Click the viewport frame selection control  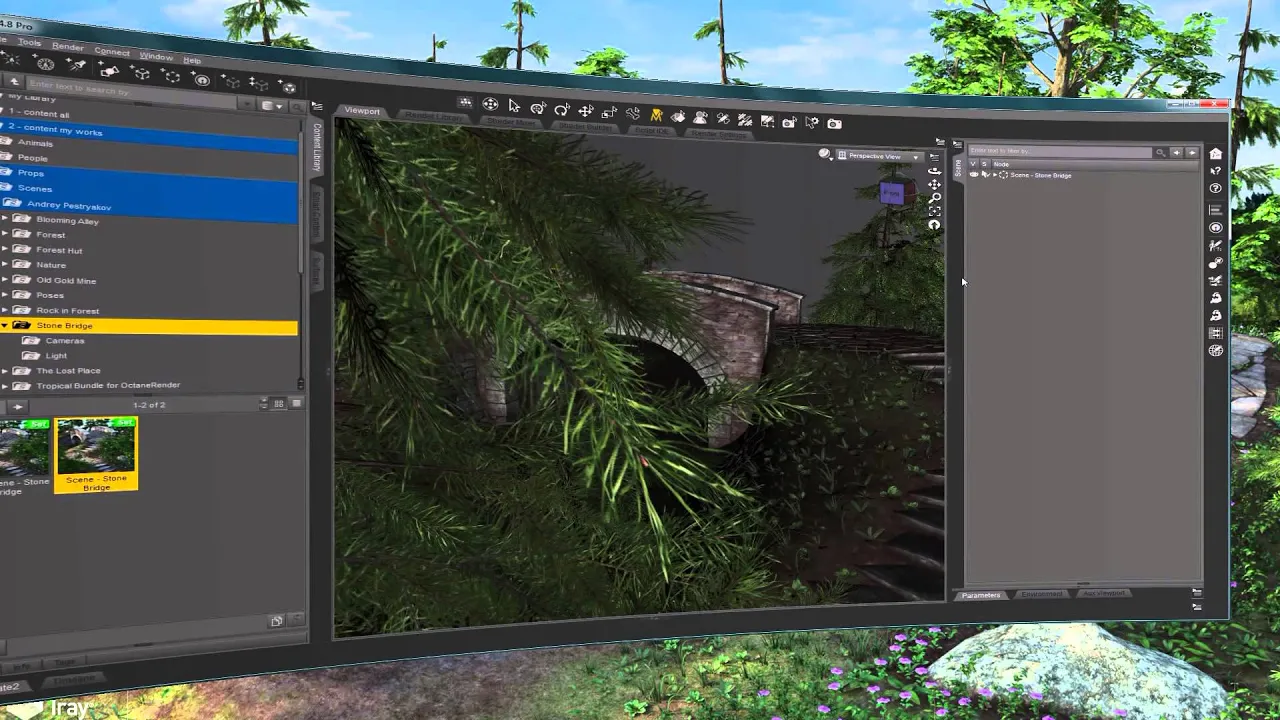coord(934,211)
